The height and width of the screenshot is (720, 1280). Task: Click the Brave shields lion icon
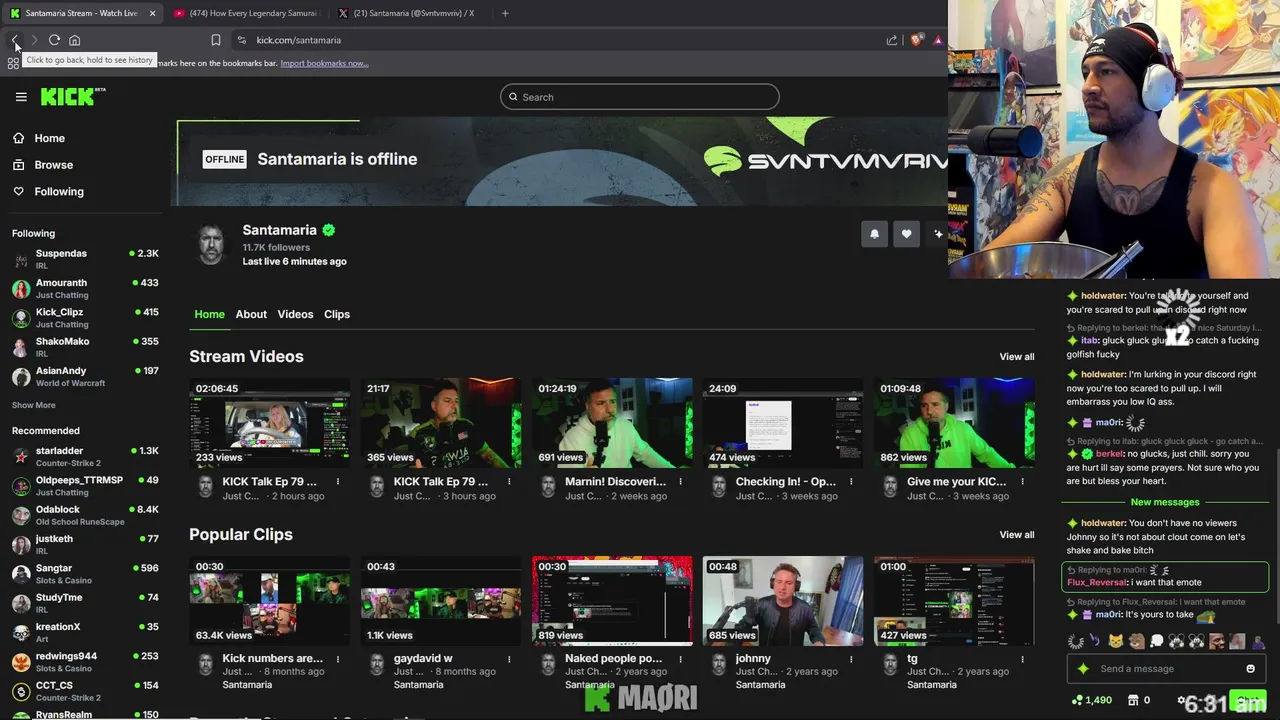pos(916,40)
